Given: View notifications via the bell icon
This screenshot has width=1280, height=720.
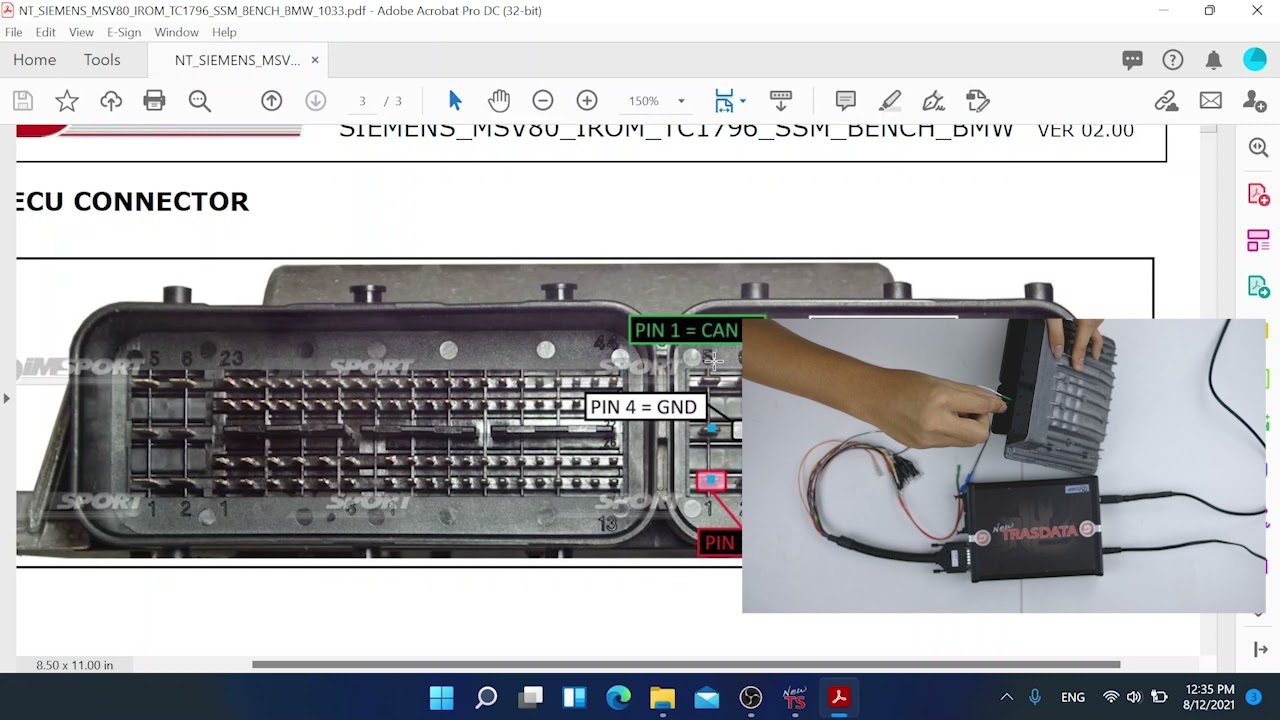Looking at the screenshot, I should coord(1213,60).
